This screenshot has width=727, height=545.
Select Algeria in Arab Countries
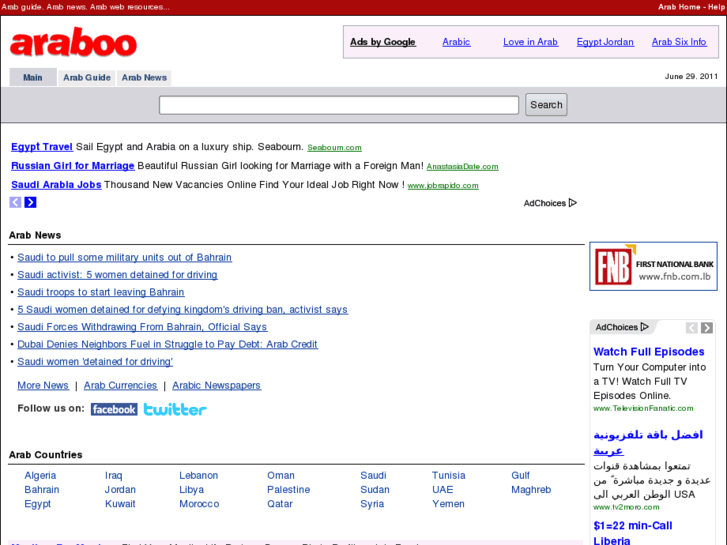40,475
